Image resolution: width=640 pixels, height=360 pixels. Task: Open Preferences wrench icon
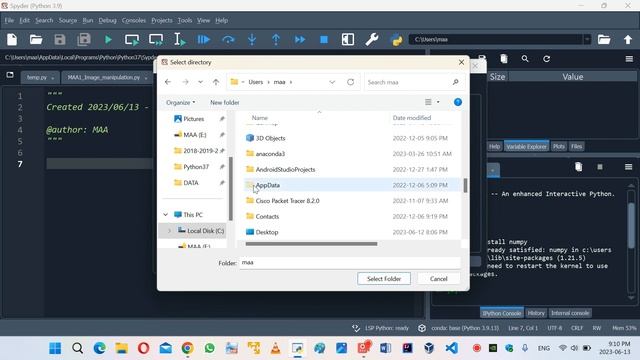pos(372,40)
